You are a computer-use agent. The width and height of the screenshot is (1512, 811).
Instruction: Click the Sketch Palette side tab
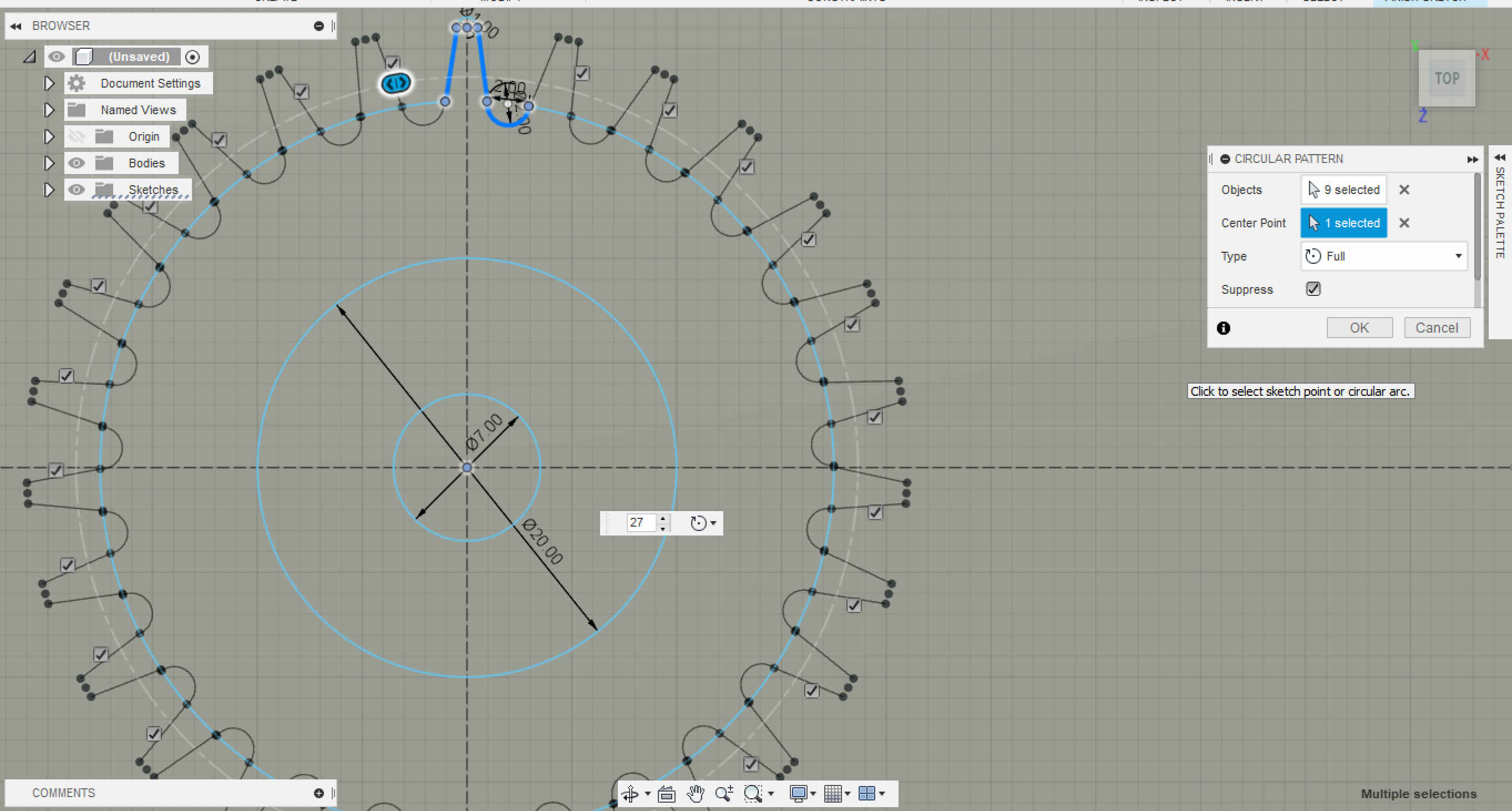pyautogui.click(x=1500, y=211)
